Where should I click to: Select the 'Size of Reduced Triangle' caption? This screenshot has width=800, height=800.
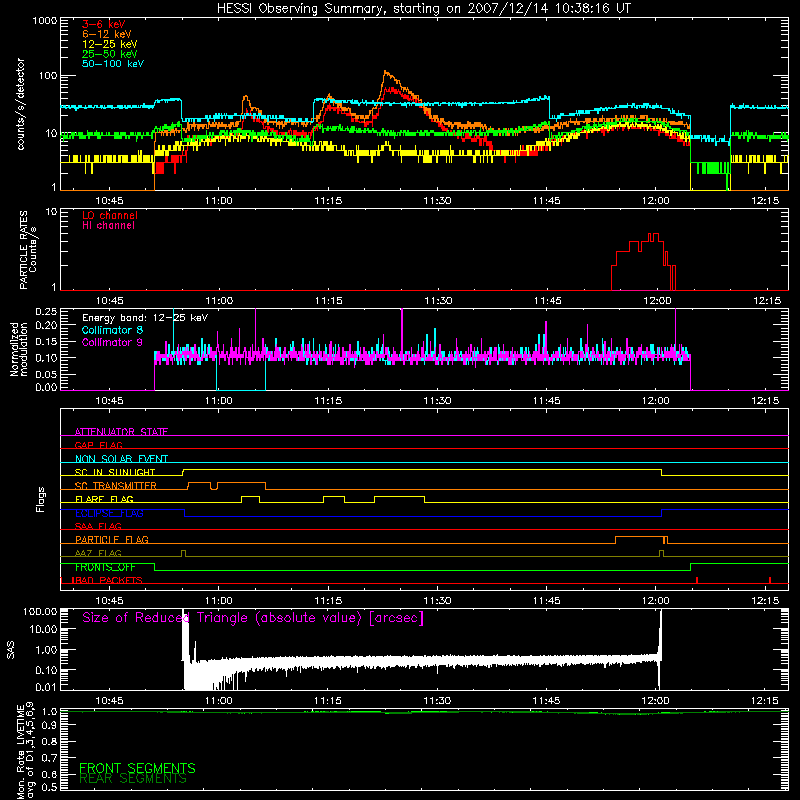(x=253, y=618)
